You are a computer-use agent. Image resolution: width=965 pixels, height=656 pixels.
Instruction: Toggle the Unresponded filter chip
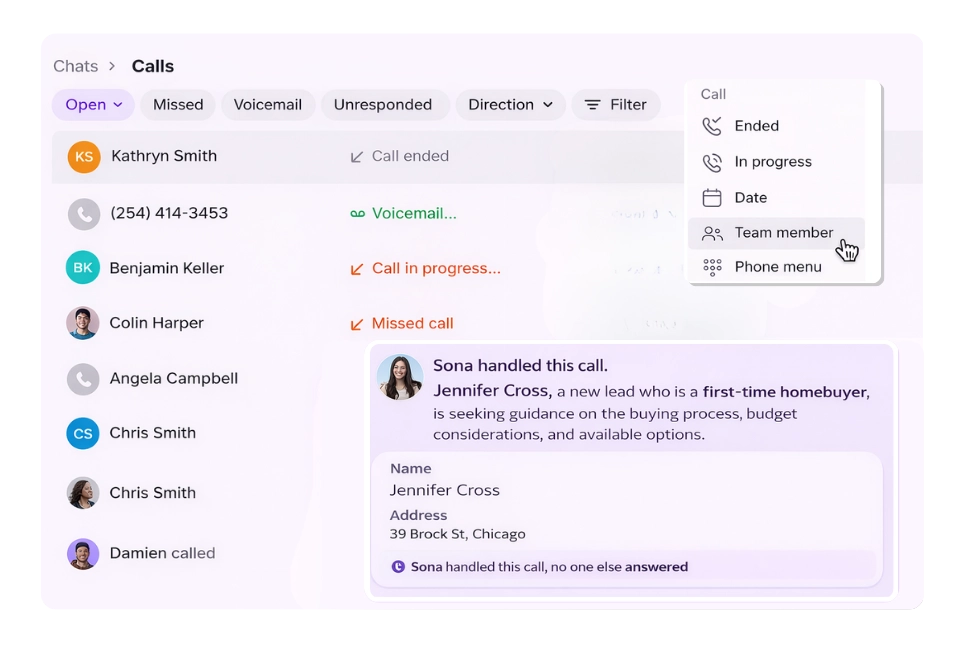[383, 105]
